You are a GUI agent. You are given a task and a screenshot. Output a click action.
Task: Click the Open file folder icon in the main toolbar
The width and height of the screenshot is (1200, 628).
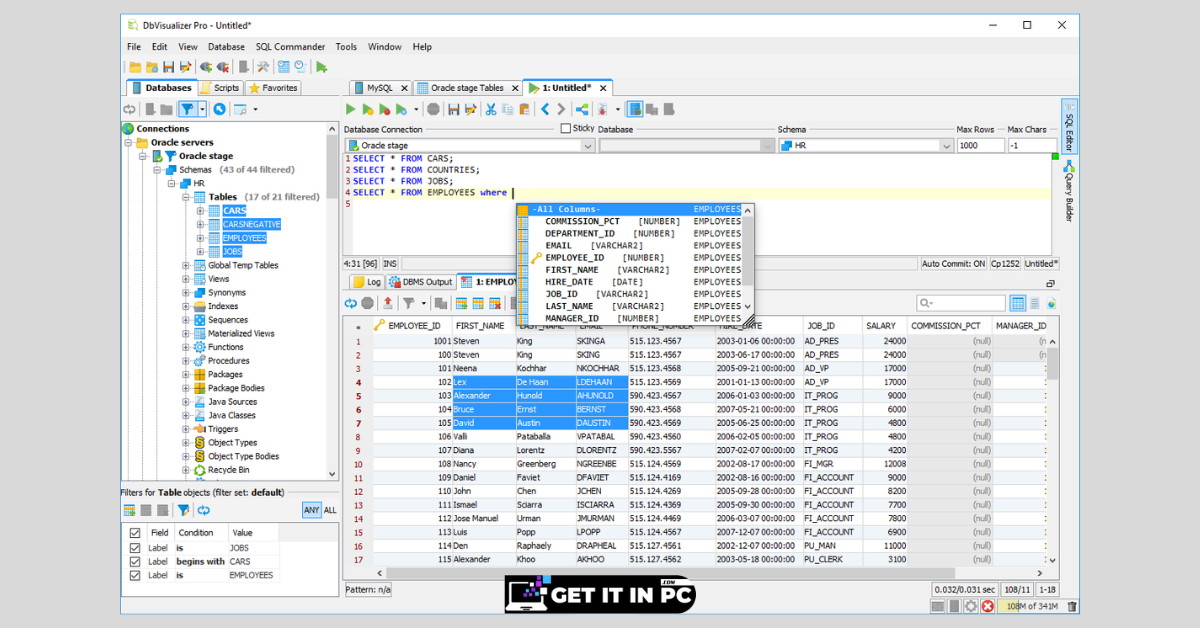[x=135, y=67]
